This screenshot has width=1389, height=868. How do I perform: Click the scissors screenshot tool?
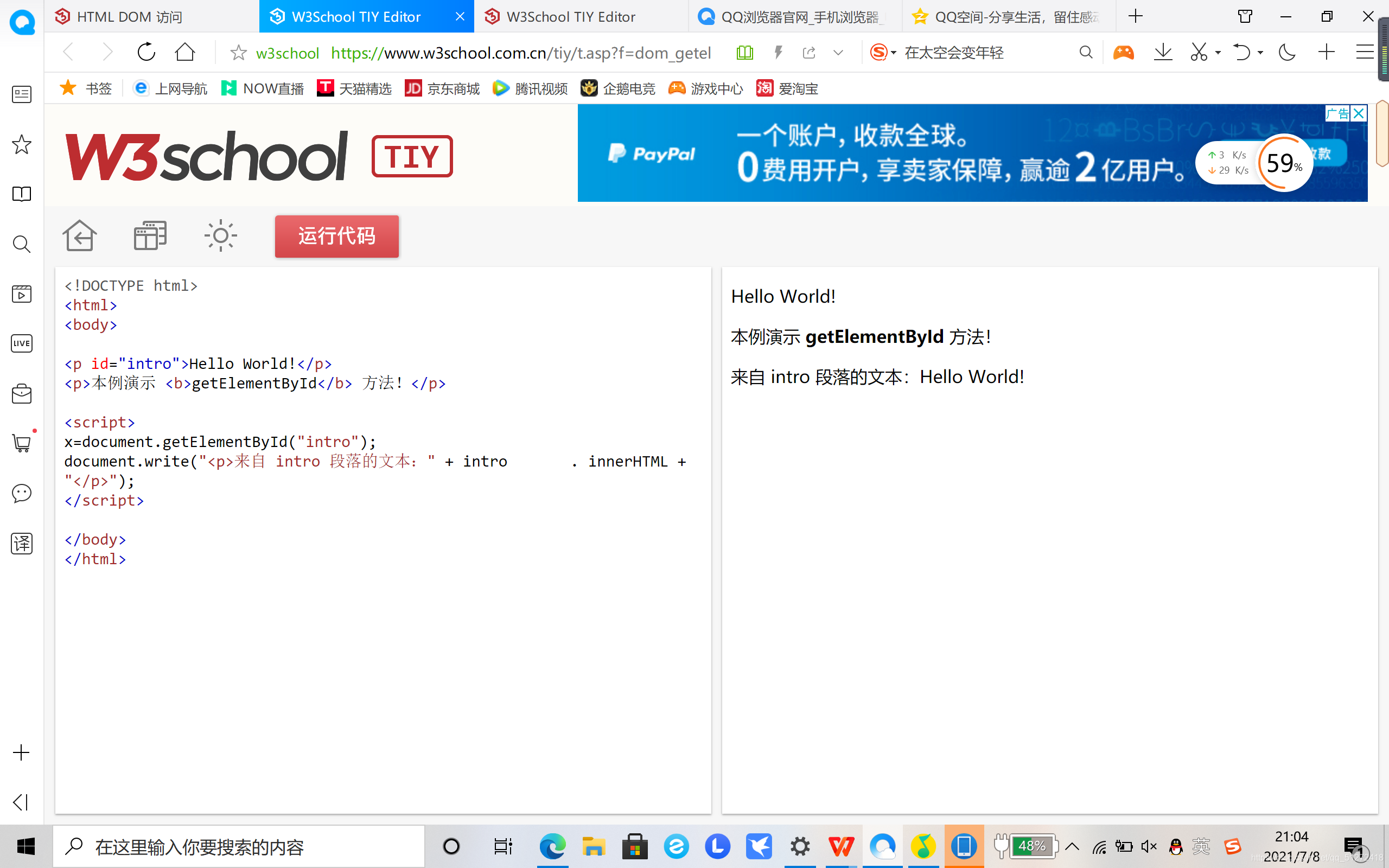click(1199, 53)
